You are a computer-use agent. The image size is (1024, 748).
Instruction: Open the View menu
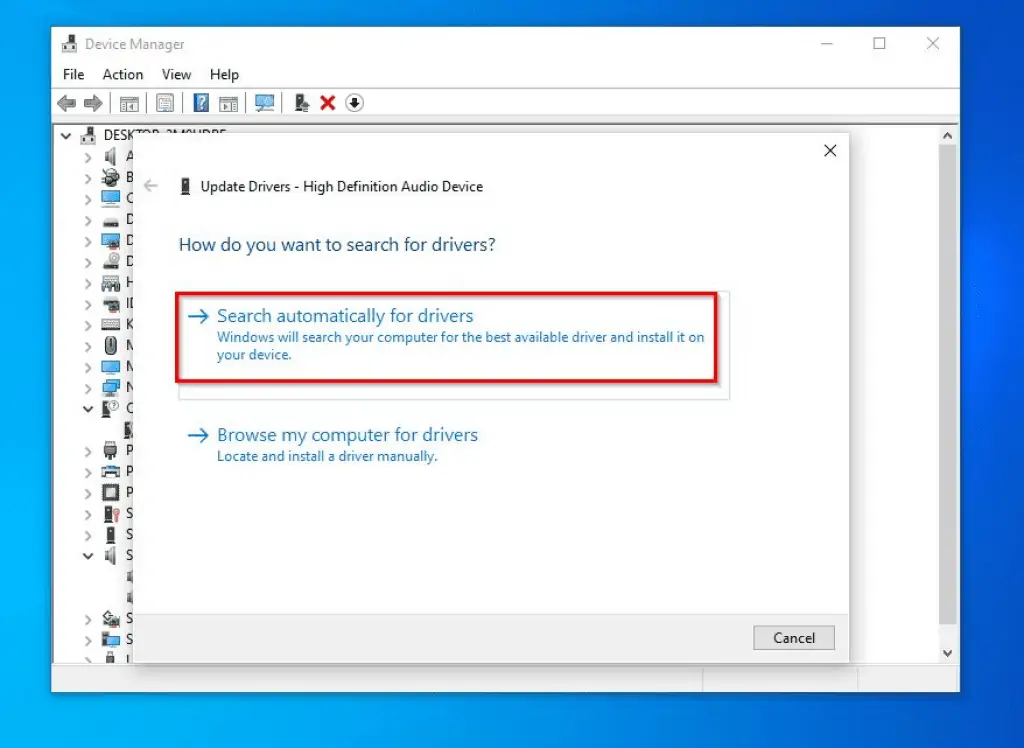176,74
